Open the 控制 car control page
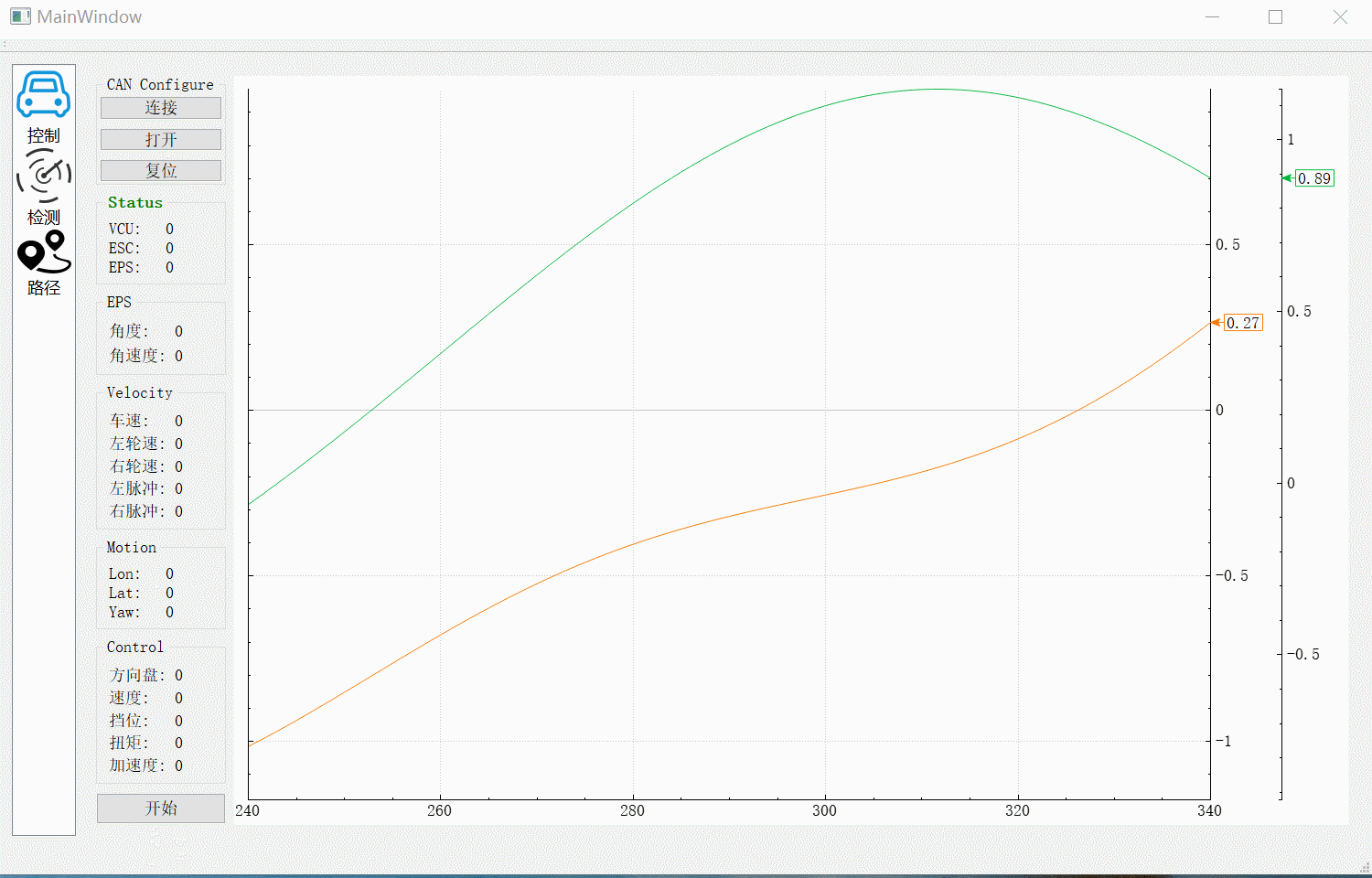The height and width of the screenshot is (878, 1372). pos(43,107)
